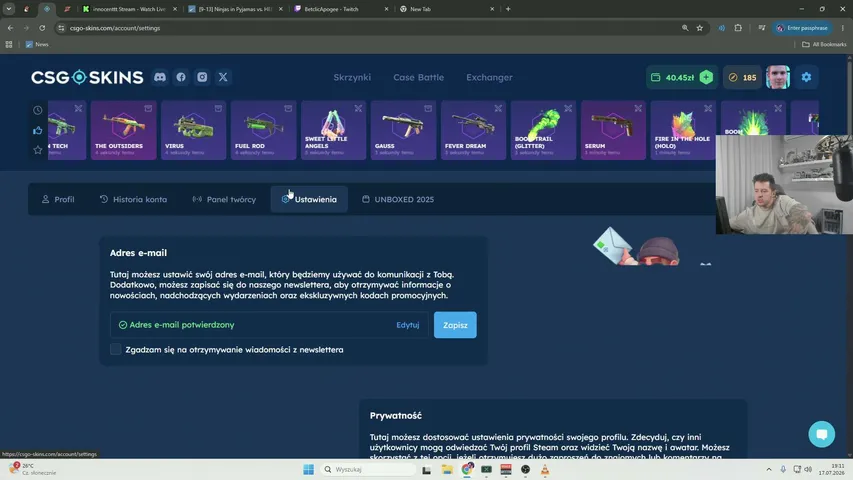The width and height of the screenshot is (853, 480).
Task: Open the browser zoom magnifier icon
Action: [685, 28]
